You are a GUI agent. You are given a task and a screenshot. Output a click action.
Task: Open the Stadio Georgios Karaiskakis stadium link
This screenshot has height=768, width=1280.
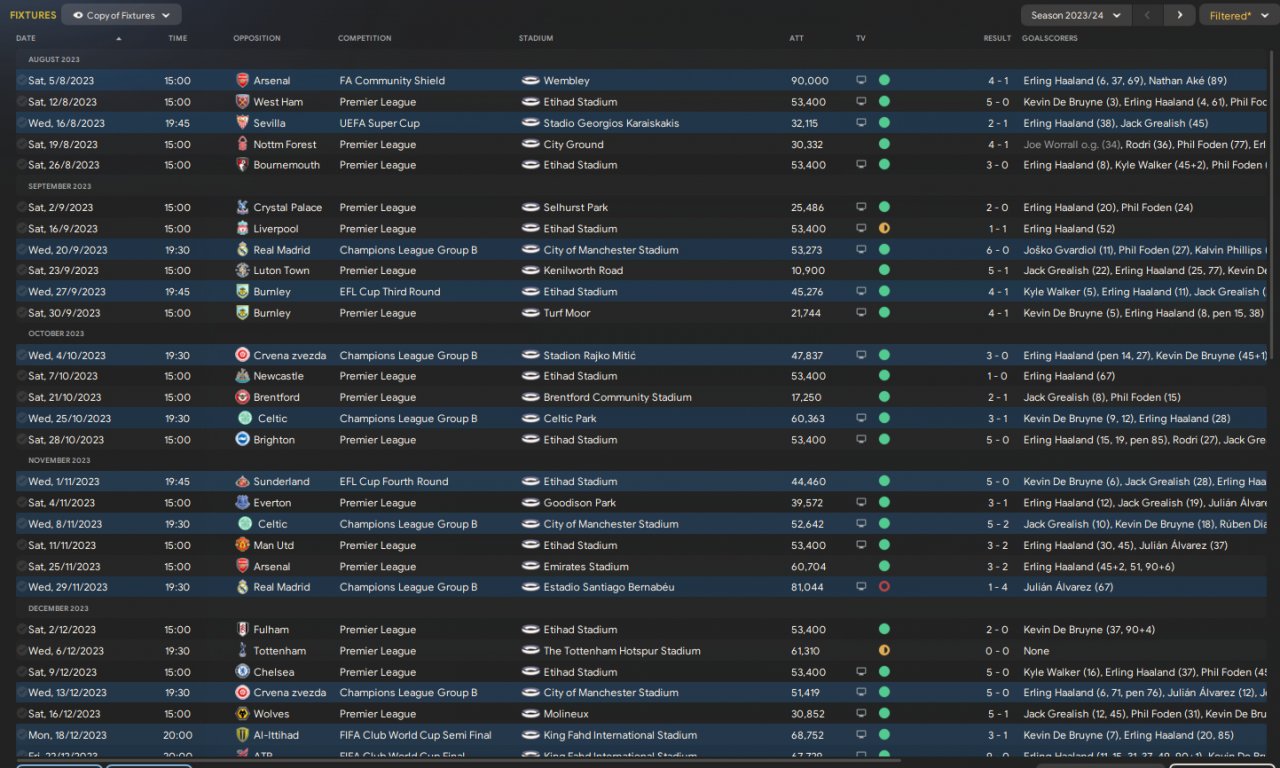[611, 123]
